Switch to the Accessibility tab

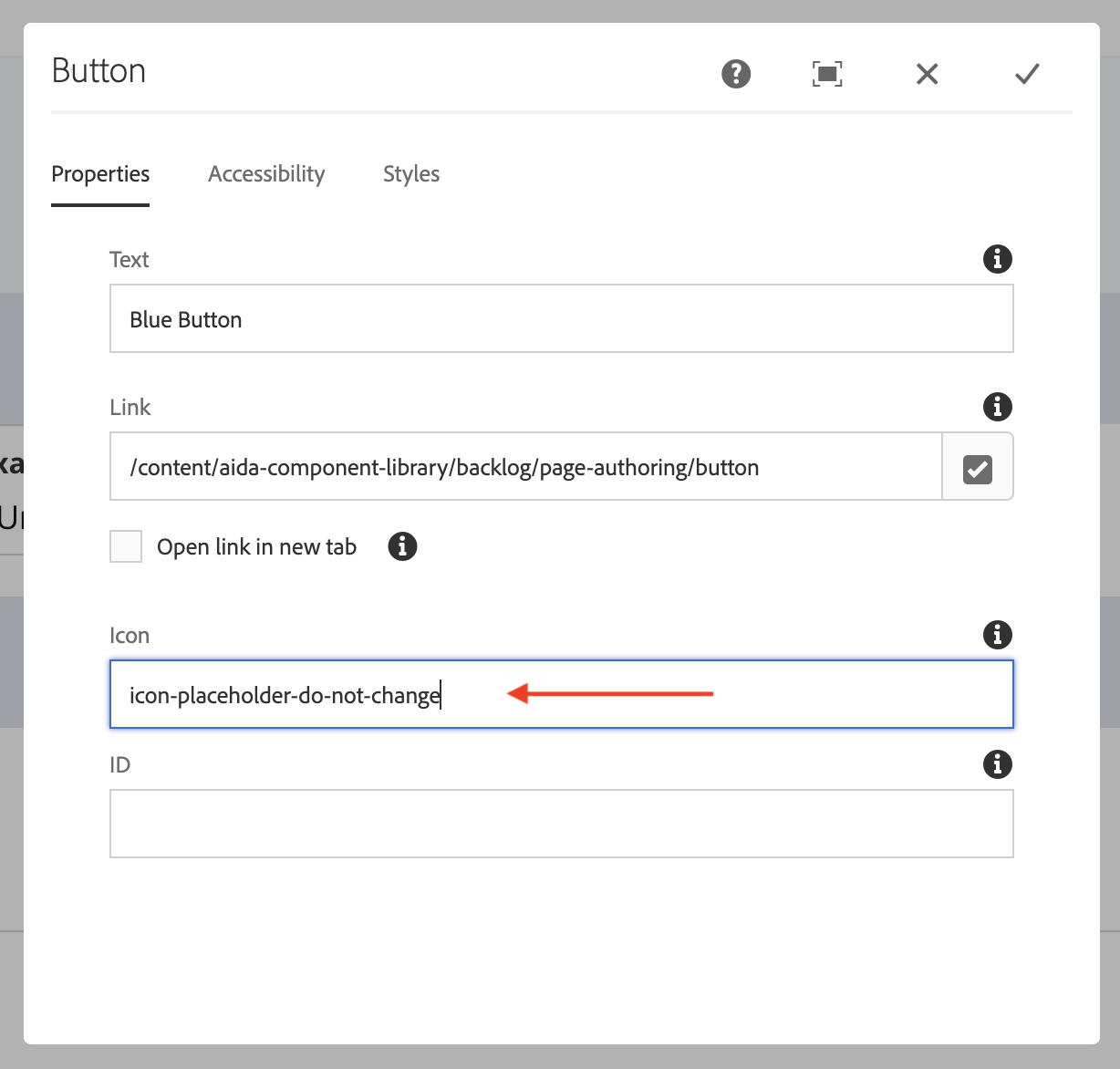(266, 174)
